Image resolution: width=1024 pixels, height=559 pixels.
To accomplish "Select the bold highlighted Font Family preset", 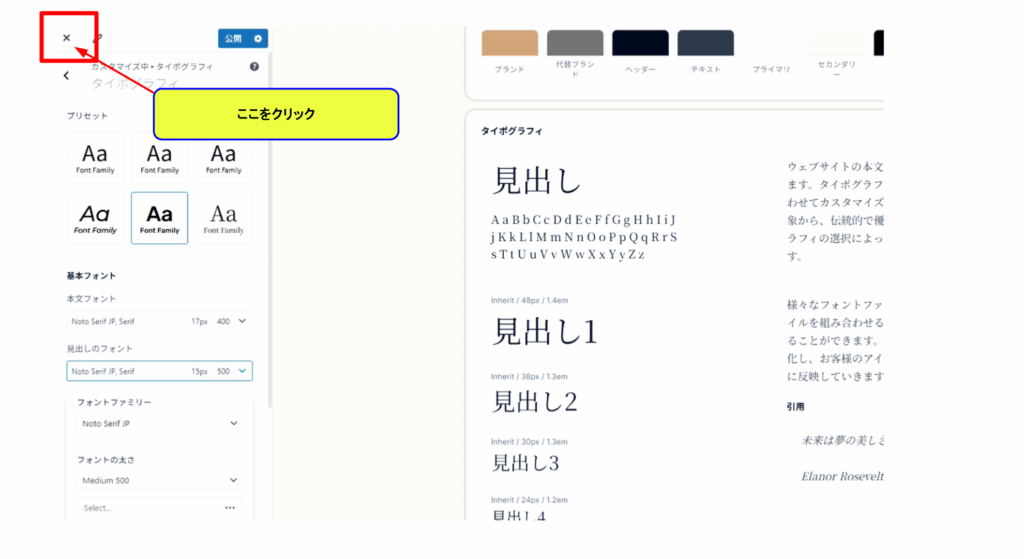I will [x=159, y=218].
